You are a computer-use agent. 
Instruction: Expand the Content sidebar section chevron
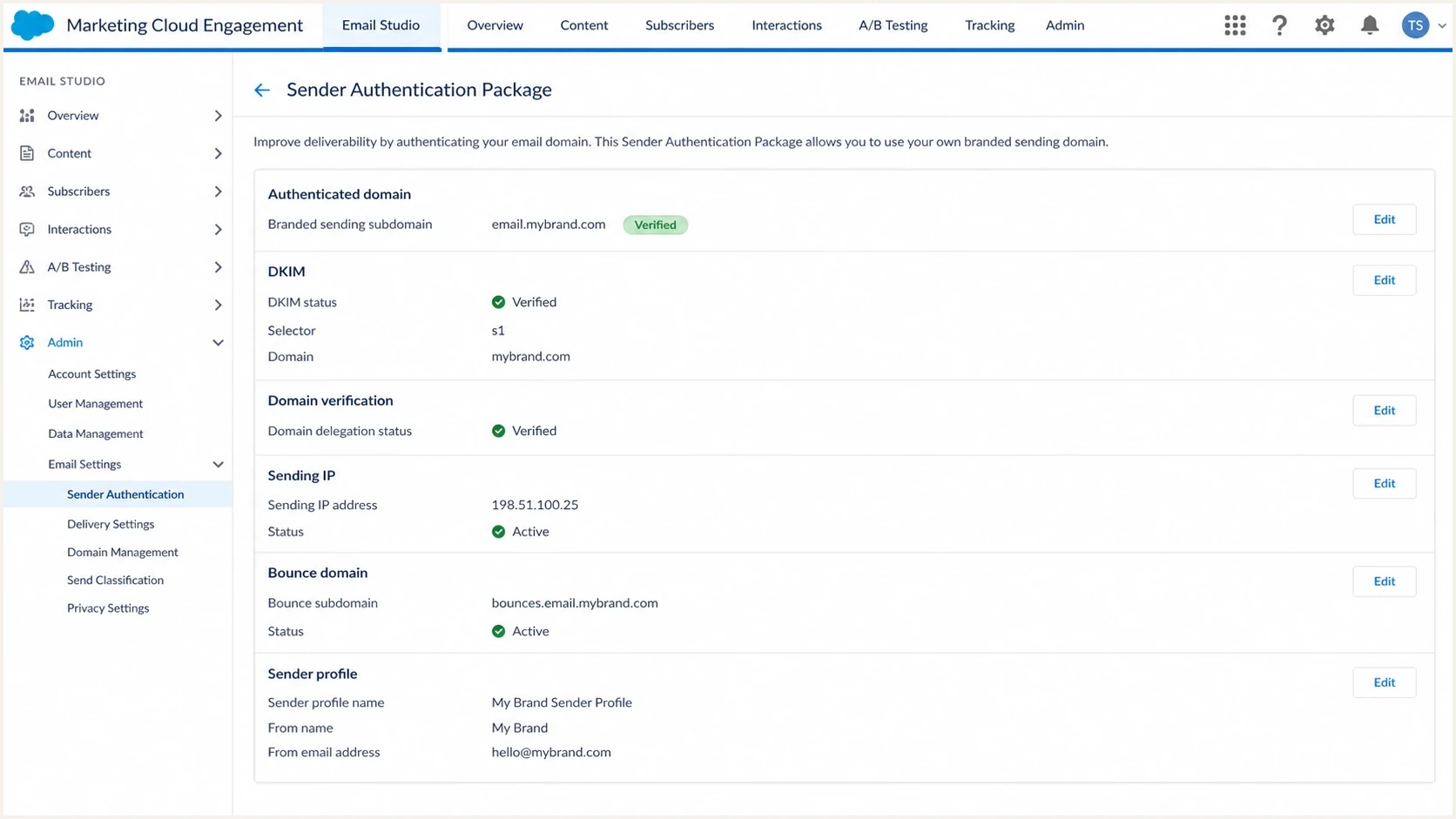[218, 153]
